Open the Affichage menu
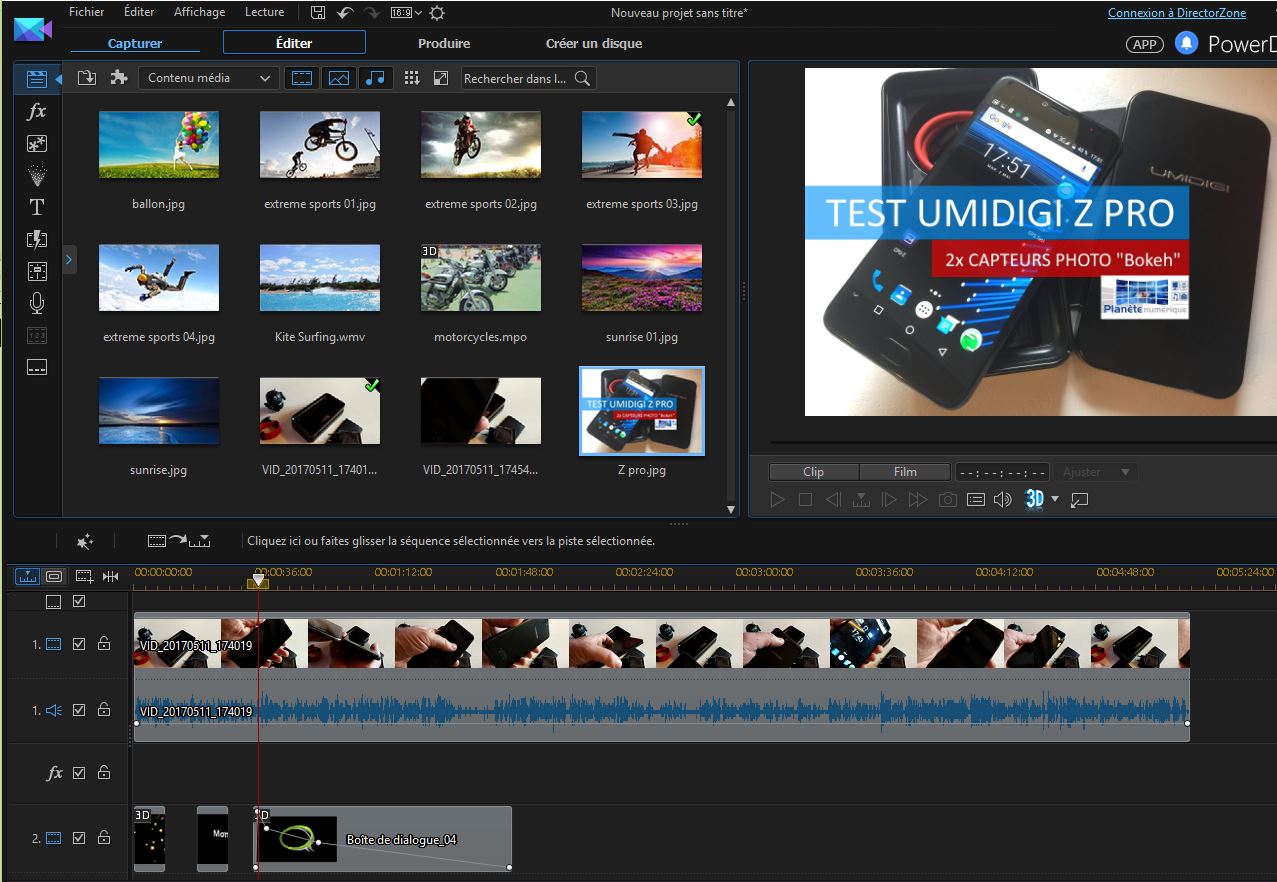 pyautogui.click(x=199, y=12)
